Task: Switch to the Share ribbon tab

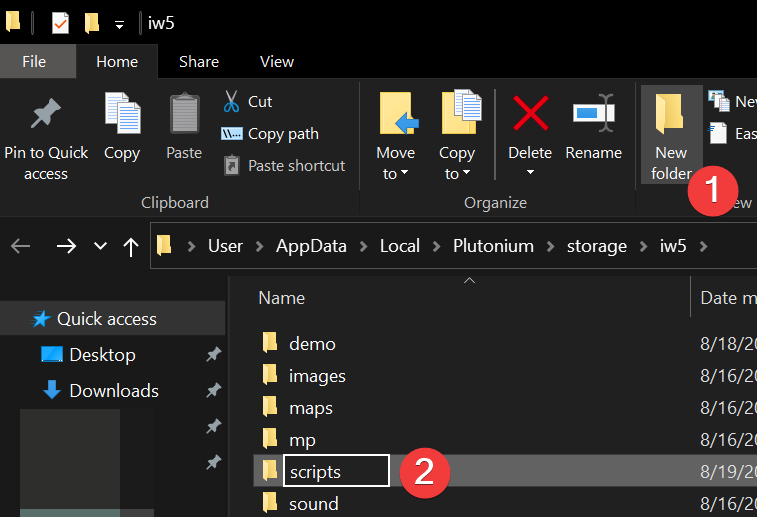Action: point(199,62)
